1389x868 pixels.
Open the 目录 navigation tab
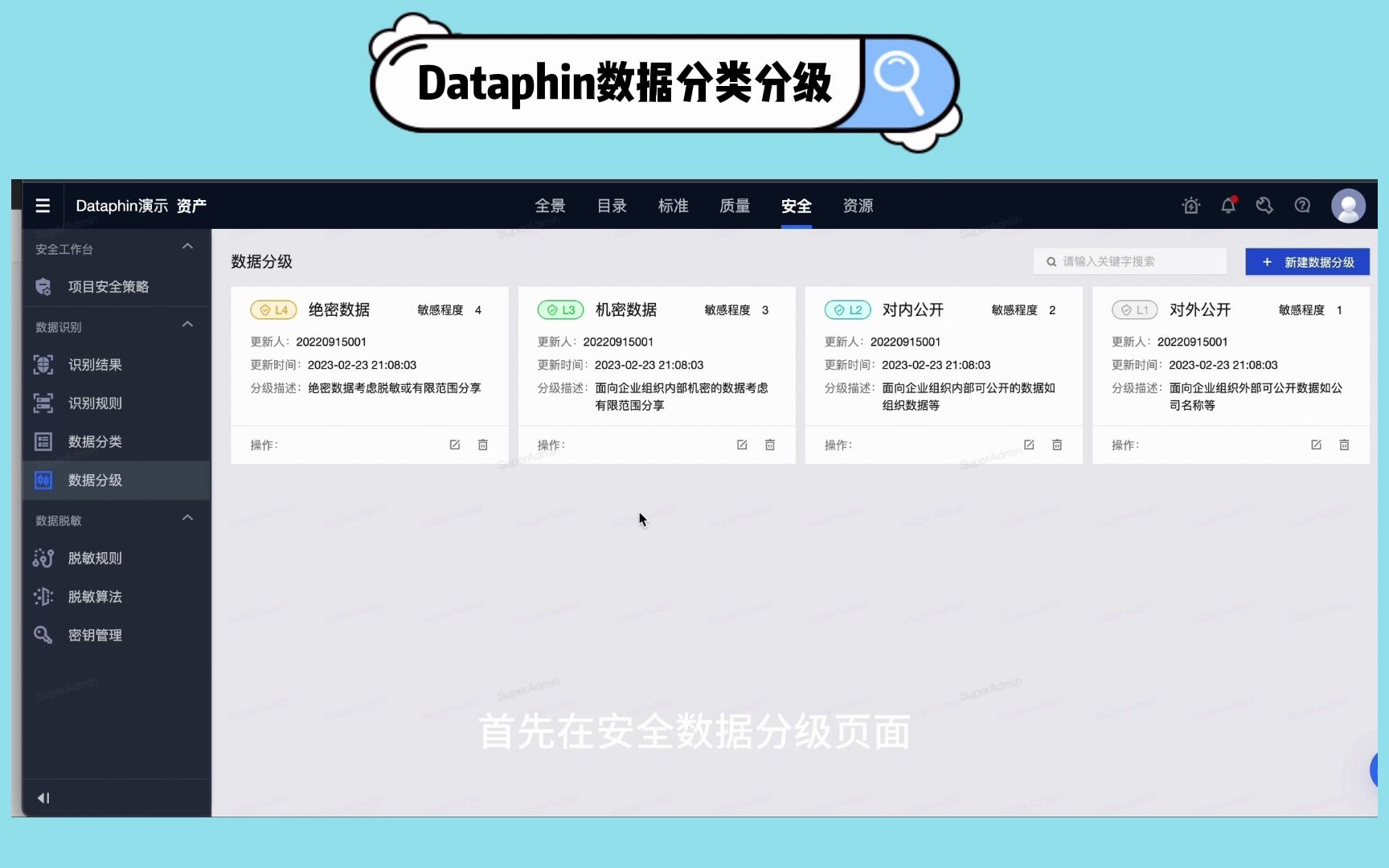click(x=612, y=206)
